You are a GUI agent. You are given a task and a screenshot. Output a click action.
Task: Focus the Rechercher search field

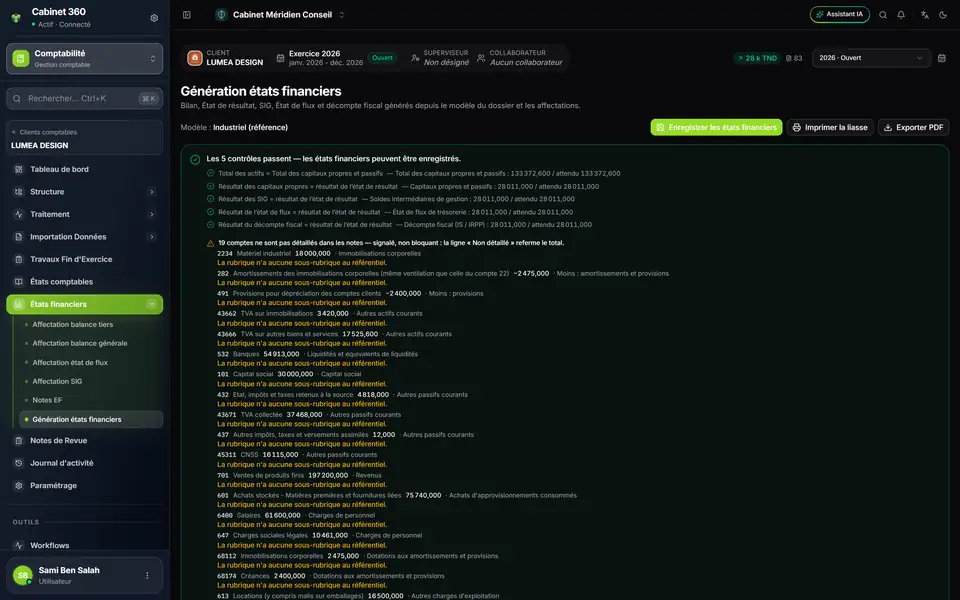[x=84, y=99]
